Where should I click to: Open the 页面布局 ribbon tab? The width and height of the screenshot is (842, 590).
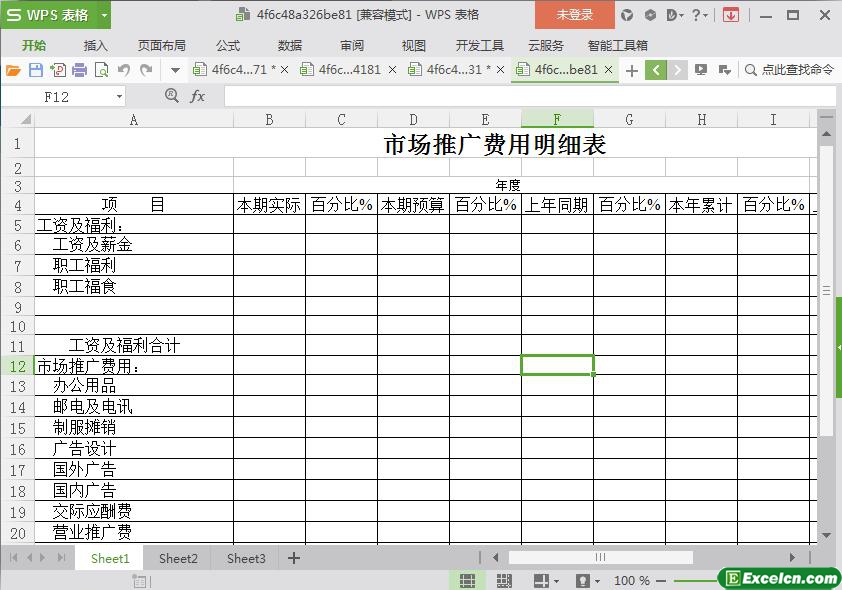(x=161, y=46)
